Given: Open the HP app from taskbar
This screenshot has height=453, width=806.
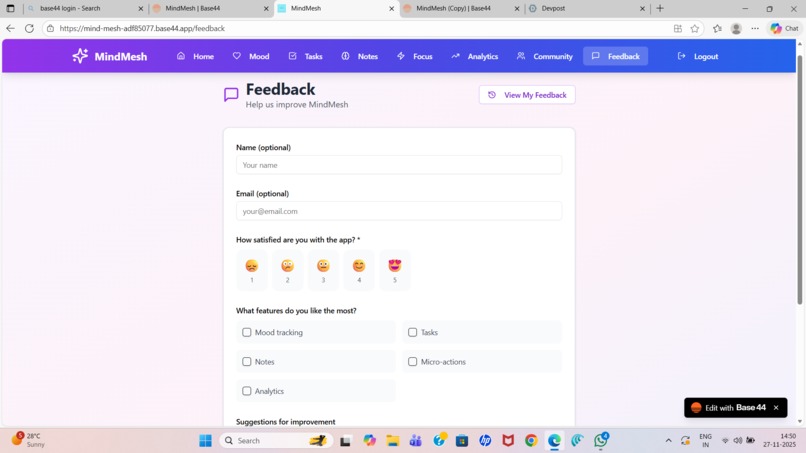Looking at the screenshot, I should coord(485,441).
